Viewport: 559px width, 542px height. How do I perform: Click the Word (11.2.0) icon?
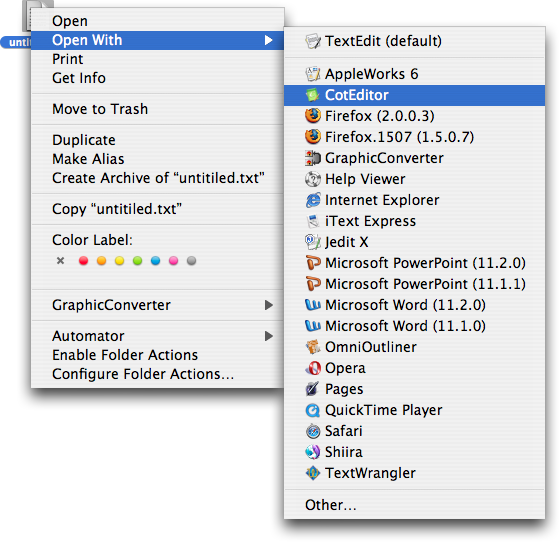[x=313, y=305]
